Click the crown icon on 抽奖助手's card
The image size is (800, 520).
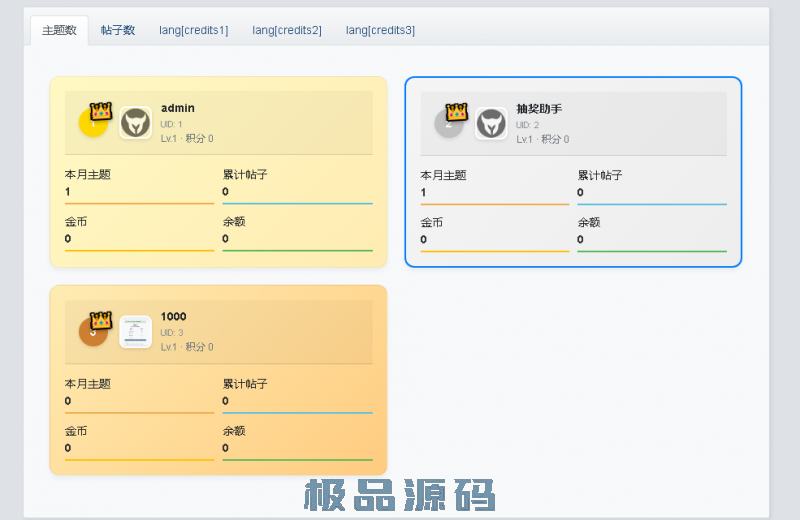tap(457, 111)
